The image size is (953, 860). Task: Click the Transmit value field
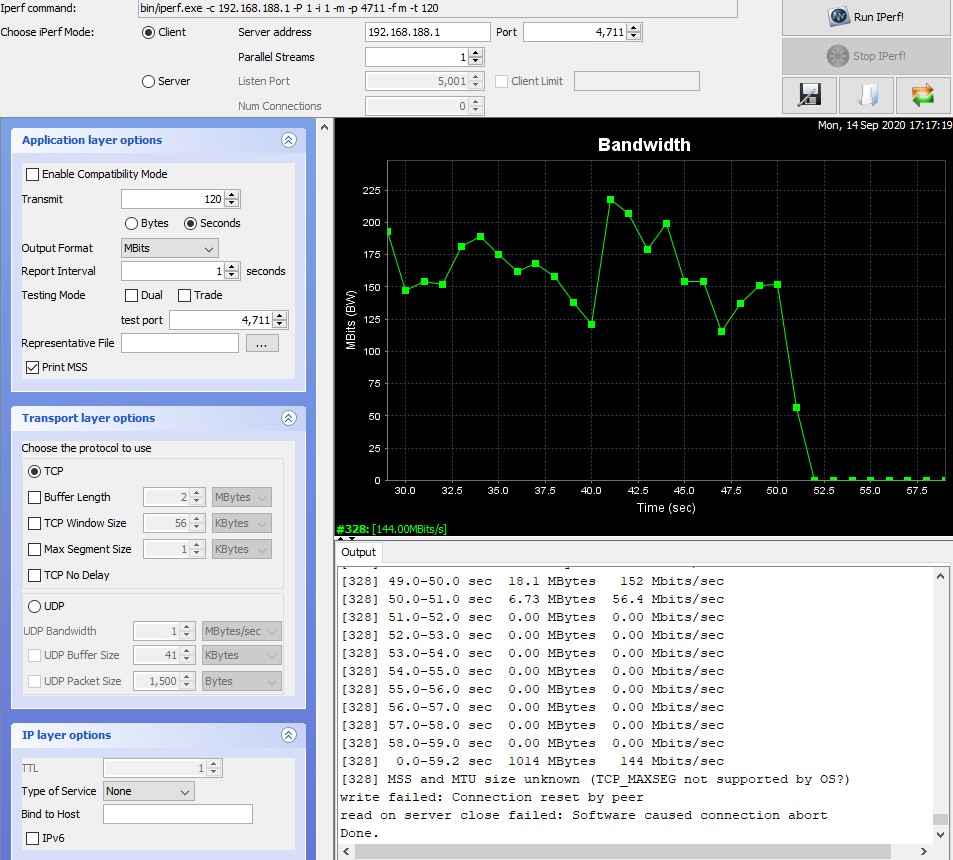coord(173,199)
